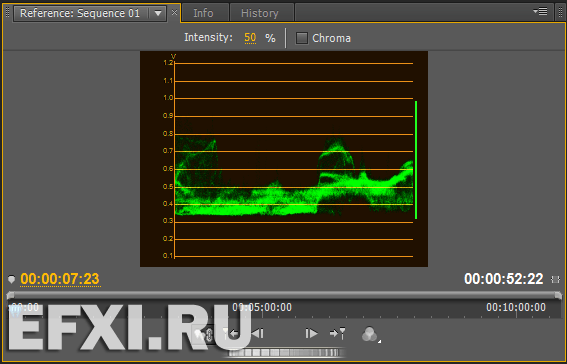This screenshot has height=364, width=567.
Task: Click time ruler at 00:05:00:00 mark
Action: pos(262,308)
